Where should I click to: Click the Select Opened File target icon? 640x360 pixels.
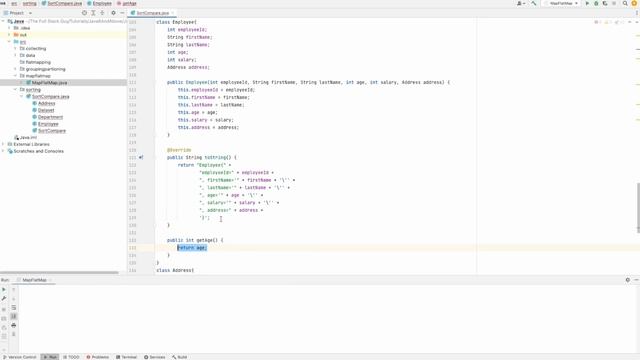point(84,13)
